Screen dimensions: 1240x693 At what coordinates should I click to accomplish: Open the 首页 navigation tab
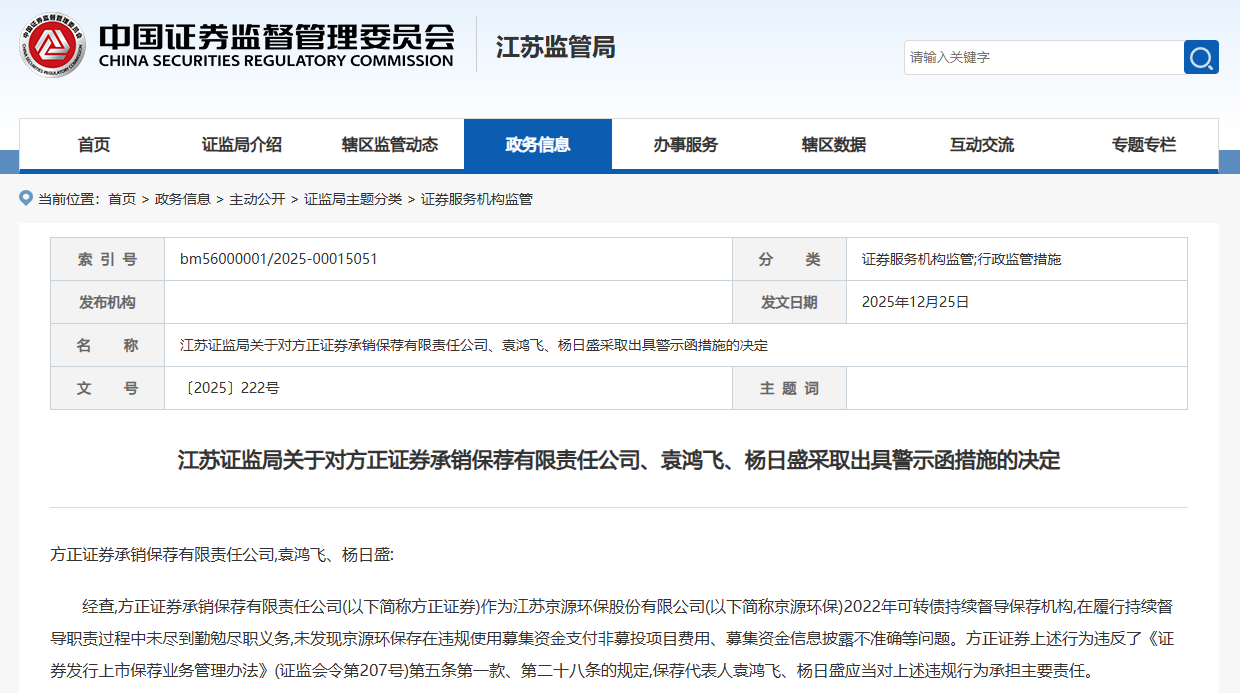tap(94, 145)
